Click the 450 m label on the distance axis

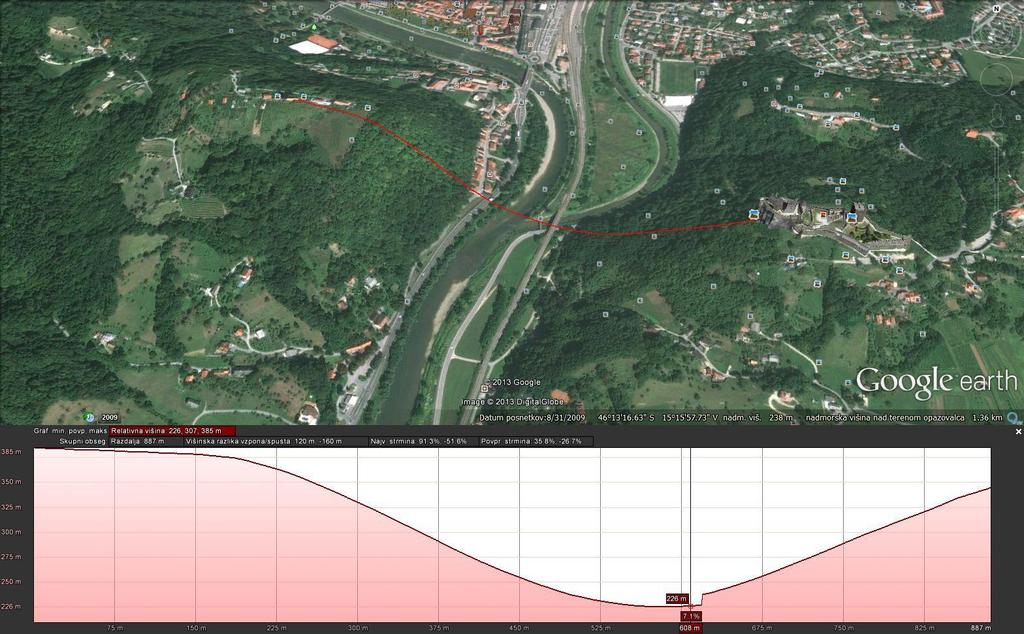[x=519, y=628]
